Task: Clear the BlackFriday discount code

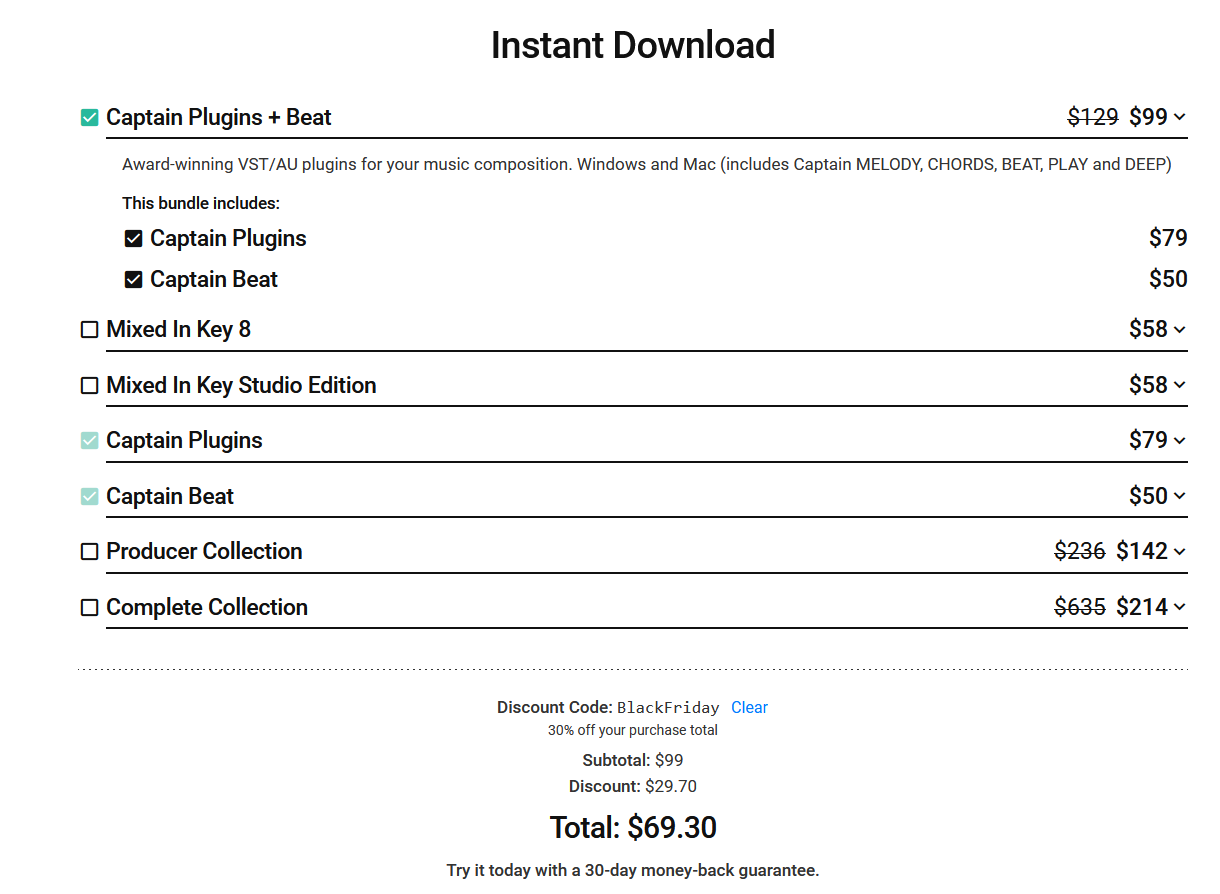Action: pyautogui.click(x=749, y=708)
